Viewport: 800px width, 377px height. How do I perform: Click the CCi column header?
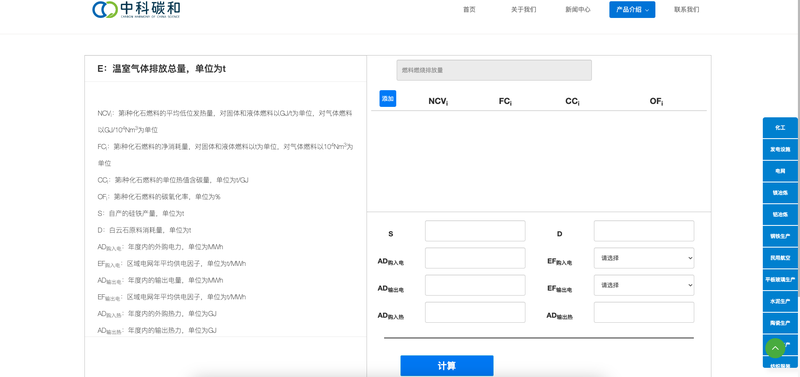pyautogui.click(x=572, y=102)
